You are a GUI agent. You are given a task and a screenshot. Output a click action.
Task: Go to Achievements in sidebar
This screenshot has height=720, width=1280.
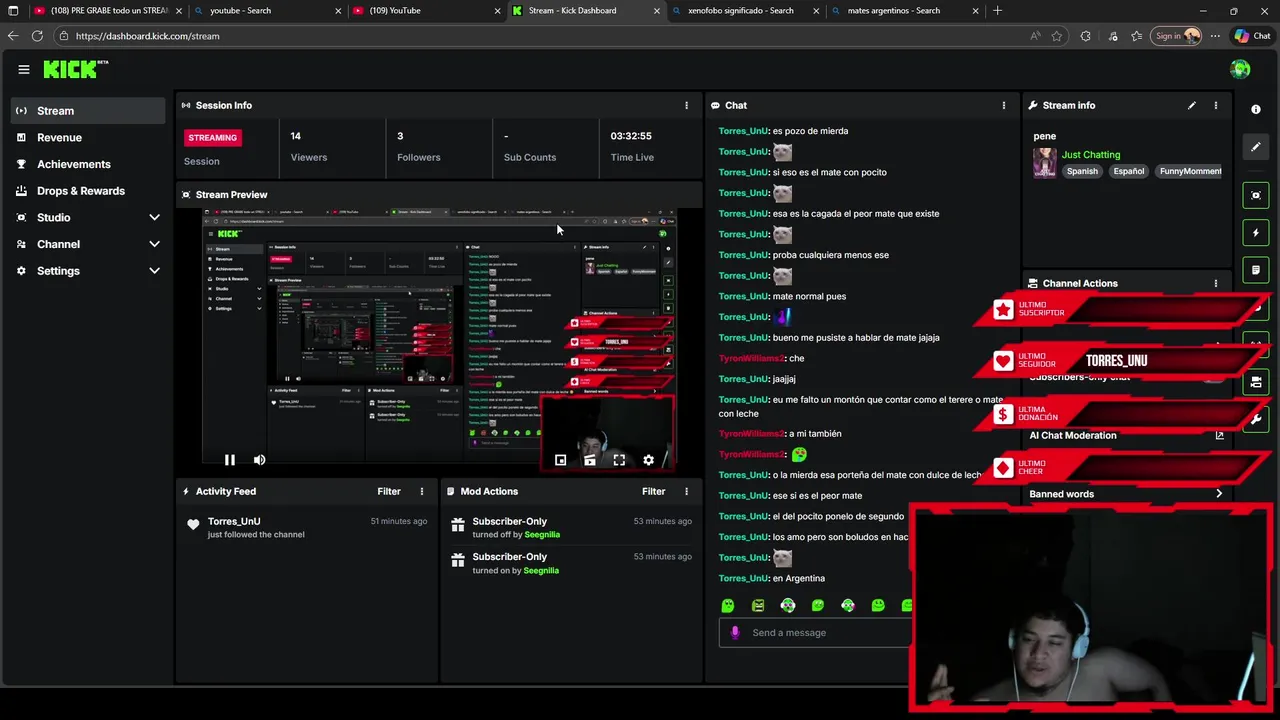pos(88,164)
